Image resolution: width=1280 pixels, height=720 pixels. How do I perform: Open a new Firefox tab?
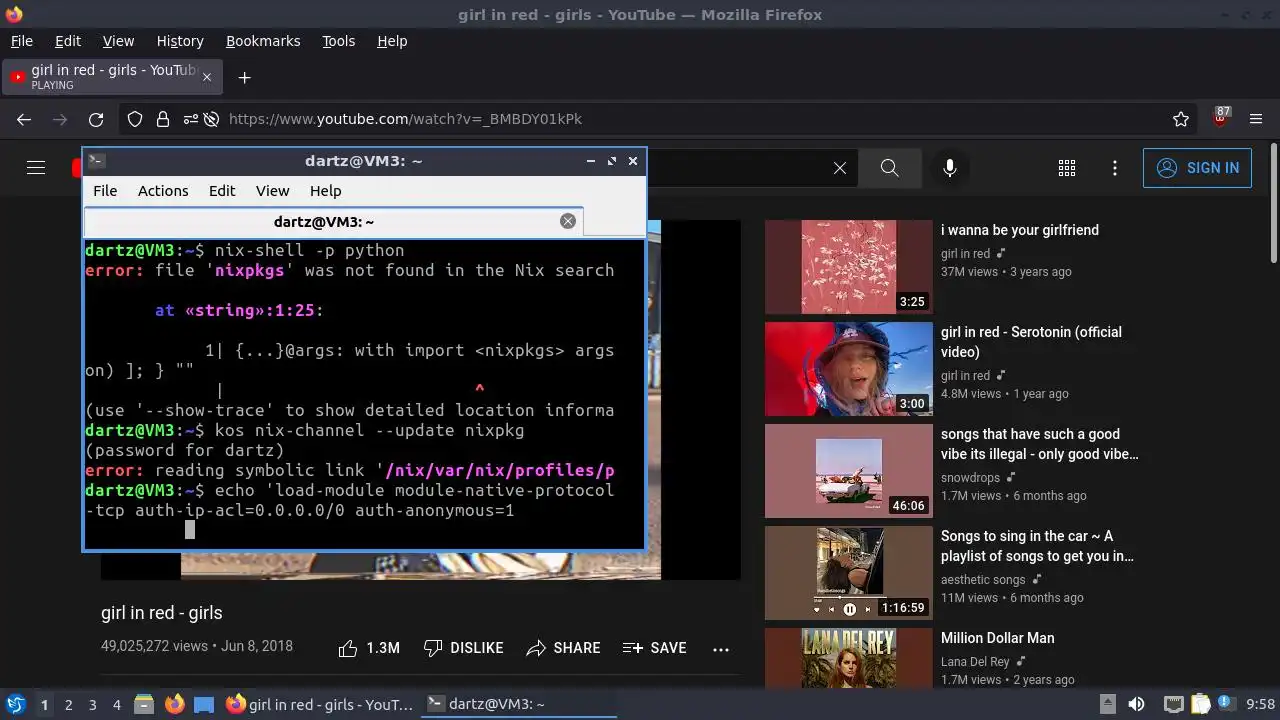[244, 77]
